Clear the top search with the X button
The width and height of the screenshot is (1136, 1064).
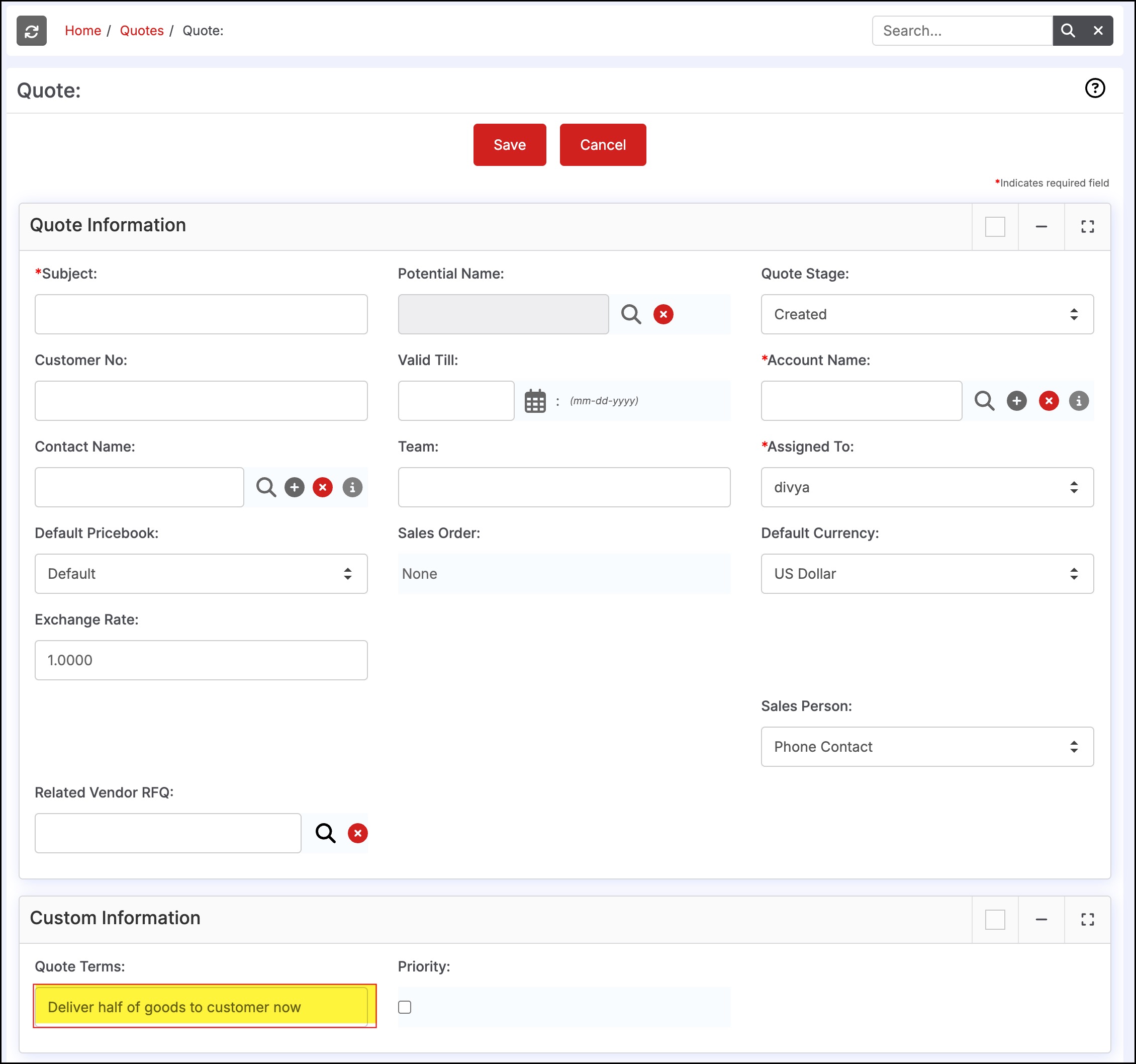[1098, 31]
